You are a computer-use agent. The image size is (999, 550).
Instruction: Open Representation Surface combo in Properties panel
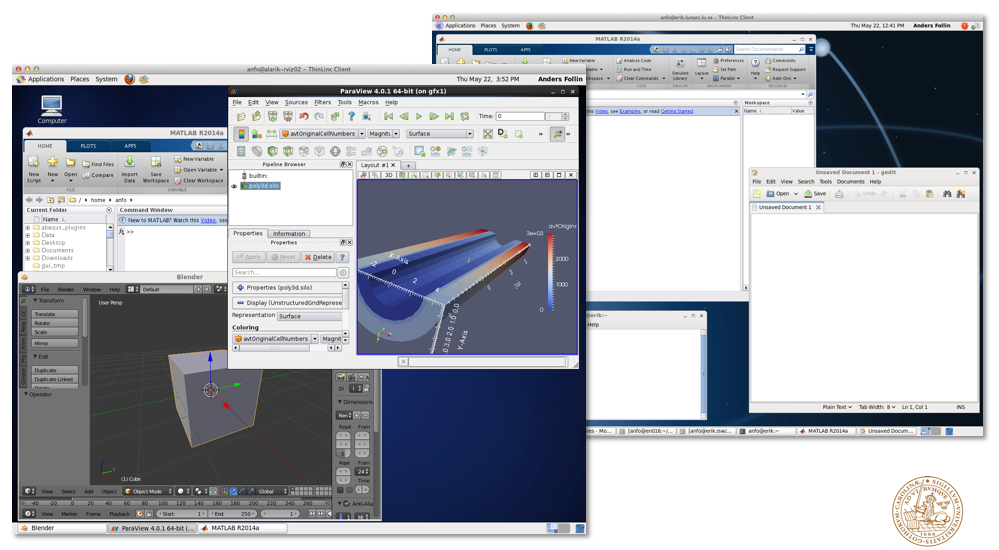coord(310,316)
